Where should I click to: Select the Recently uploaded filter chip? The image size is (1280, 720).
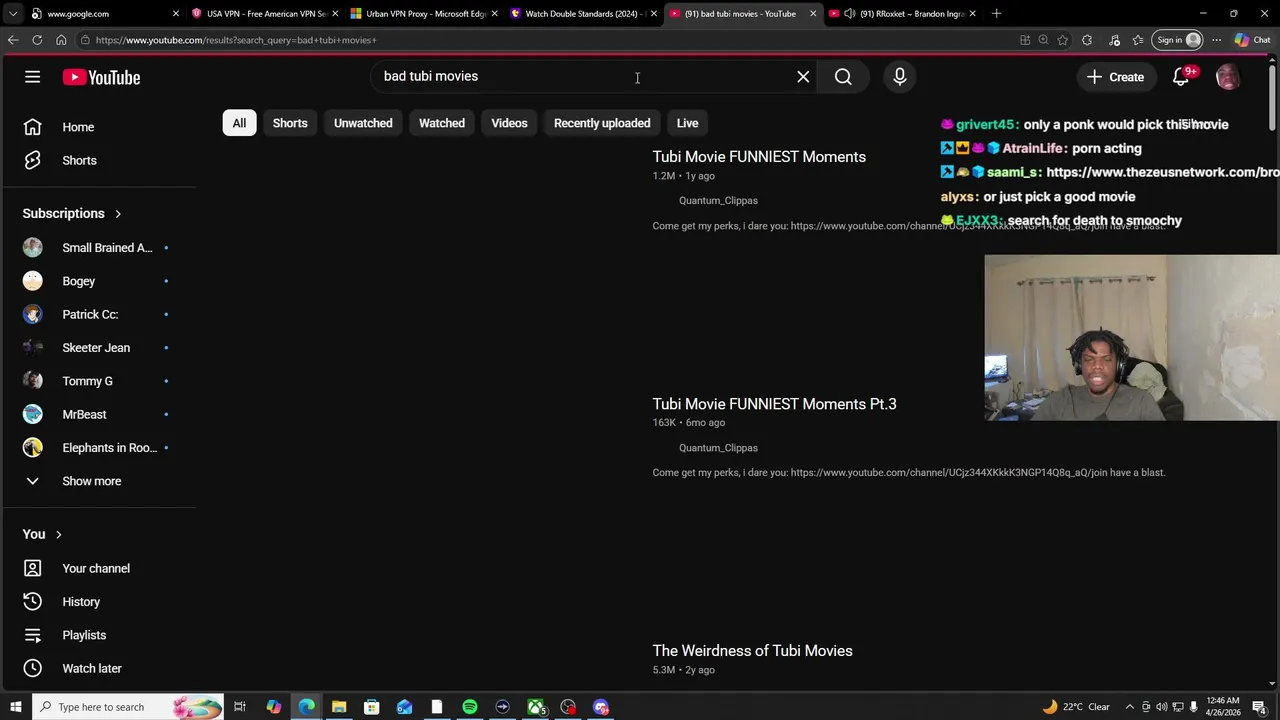(x=602, y=123)
